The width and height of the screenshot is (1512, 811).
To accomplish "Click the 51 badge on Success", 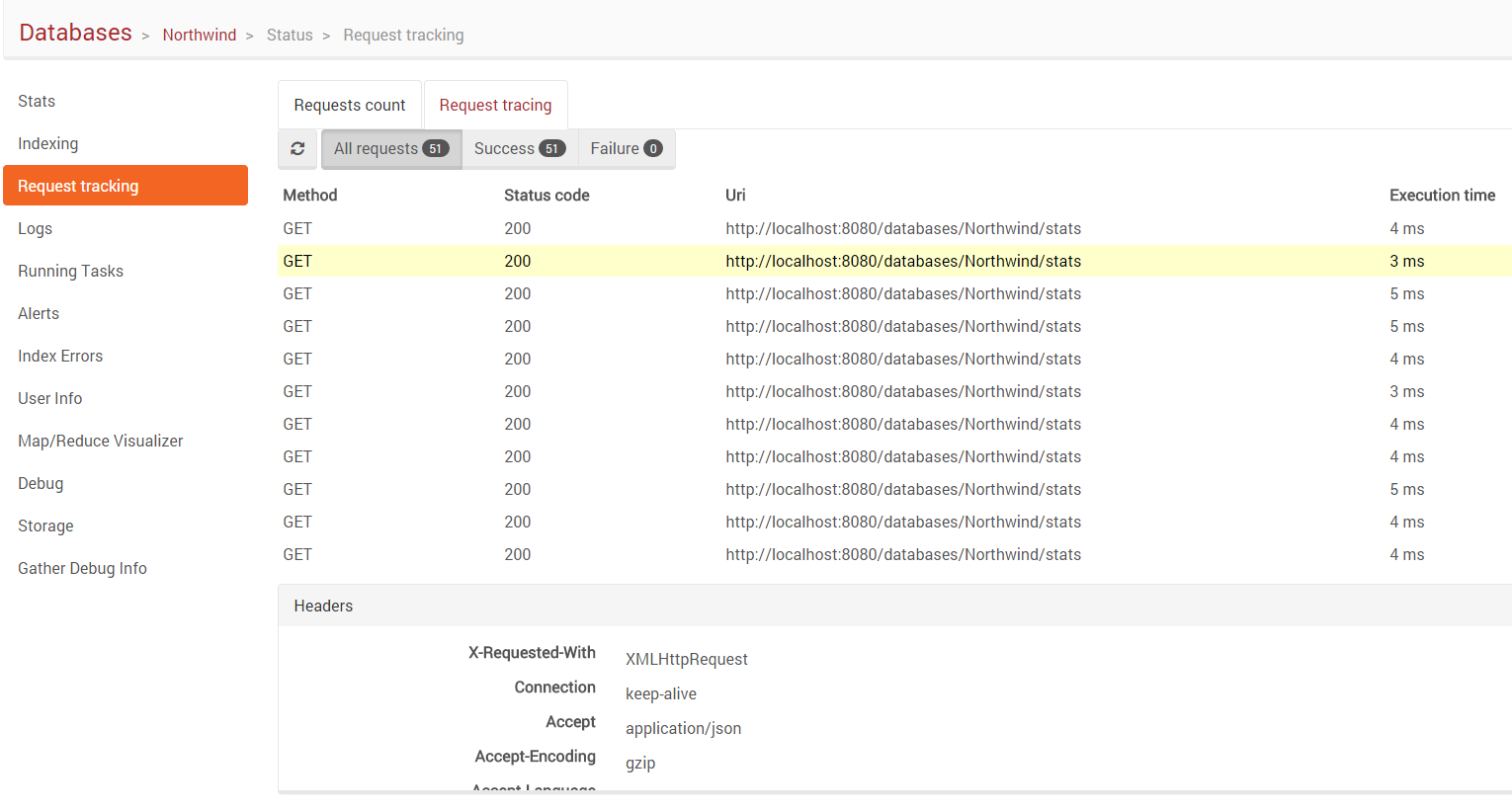I will coord(552,149).
